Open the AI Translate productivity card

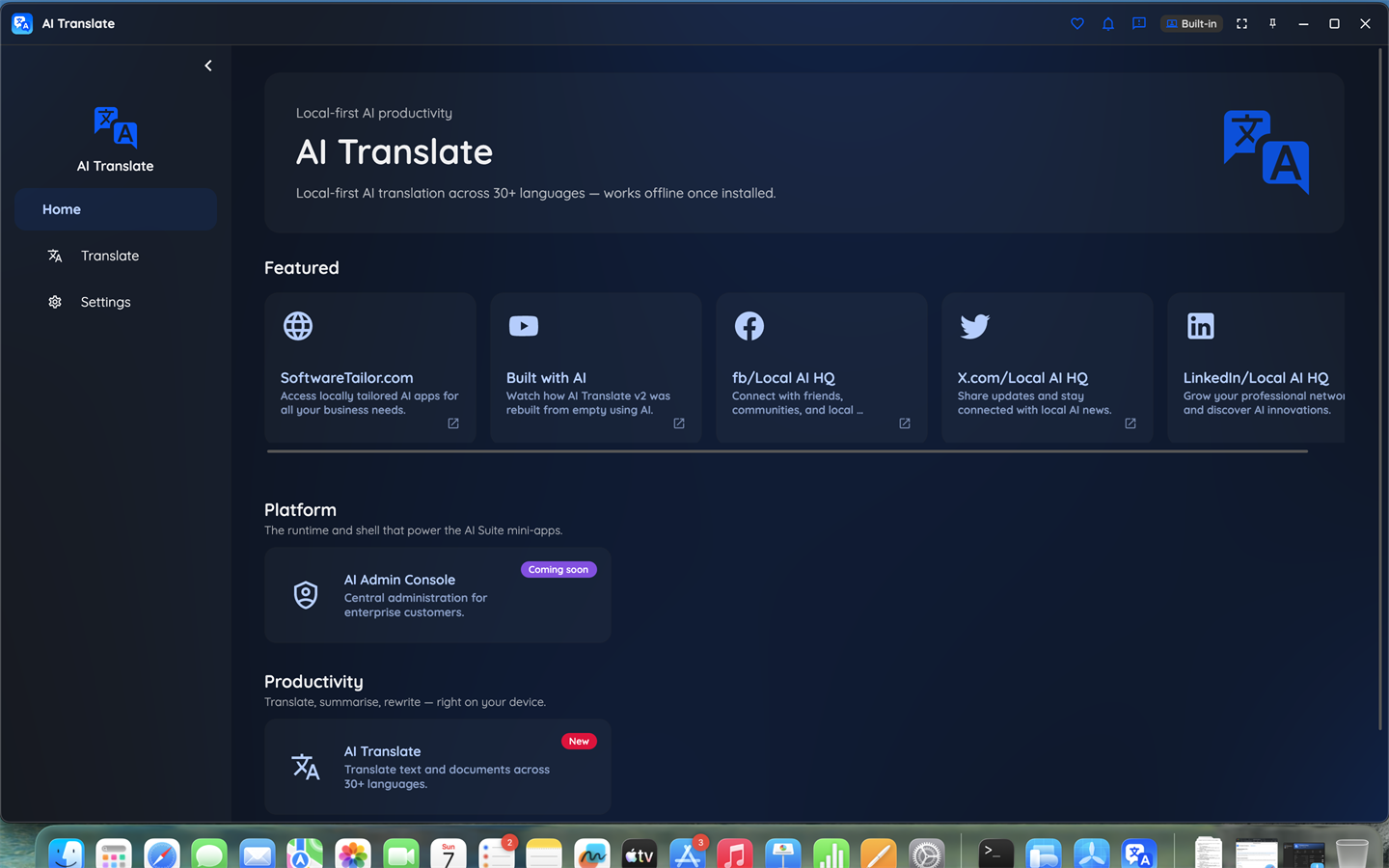438,767
